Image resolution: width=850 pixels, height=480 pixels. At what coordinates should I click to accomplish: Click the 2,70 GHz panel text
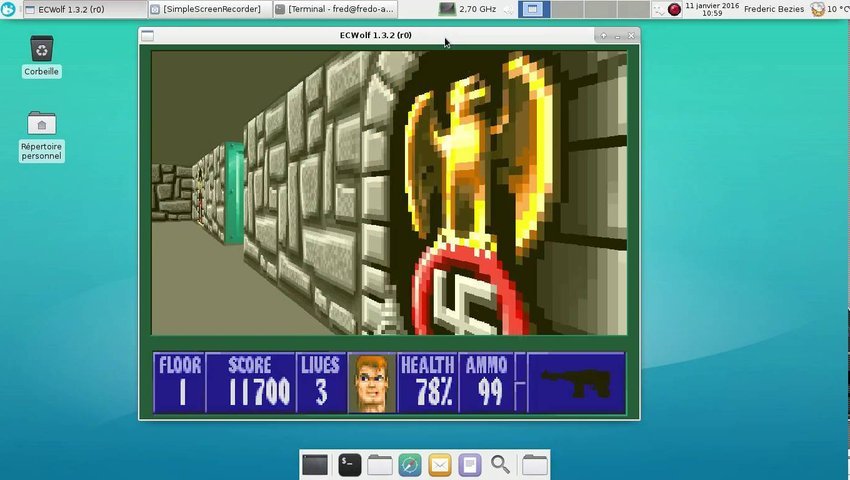478,9
